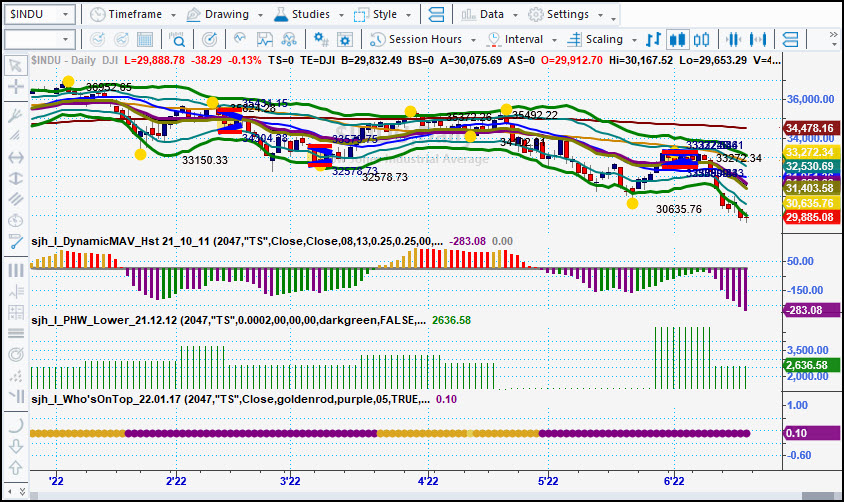Expand the Scaling dropdown arrow
Image resolution: width=844 pixels, height=502 pixels.
click(x=634, y=40)
